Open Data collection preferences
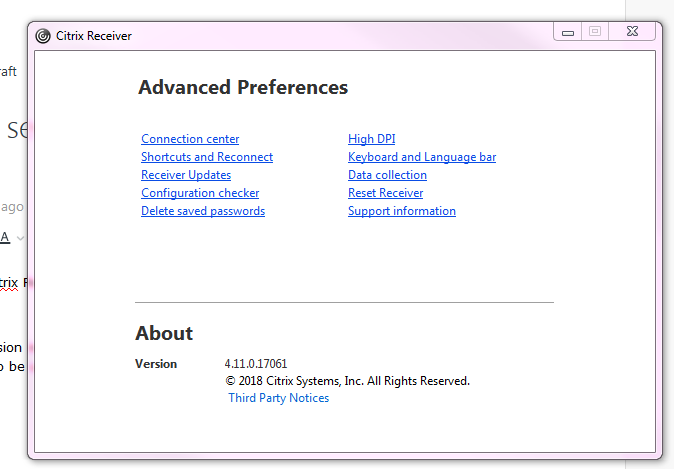 [x=387, y=175]
